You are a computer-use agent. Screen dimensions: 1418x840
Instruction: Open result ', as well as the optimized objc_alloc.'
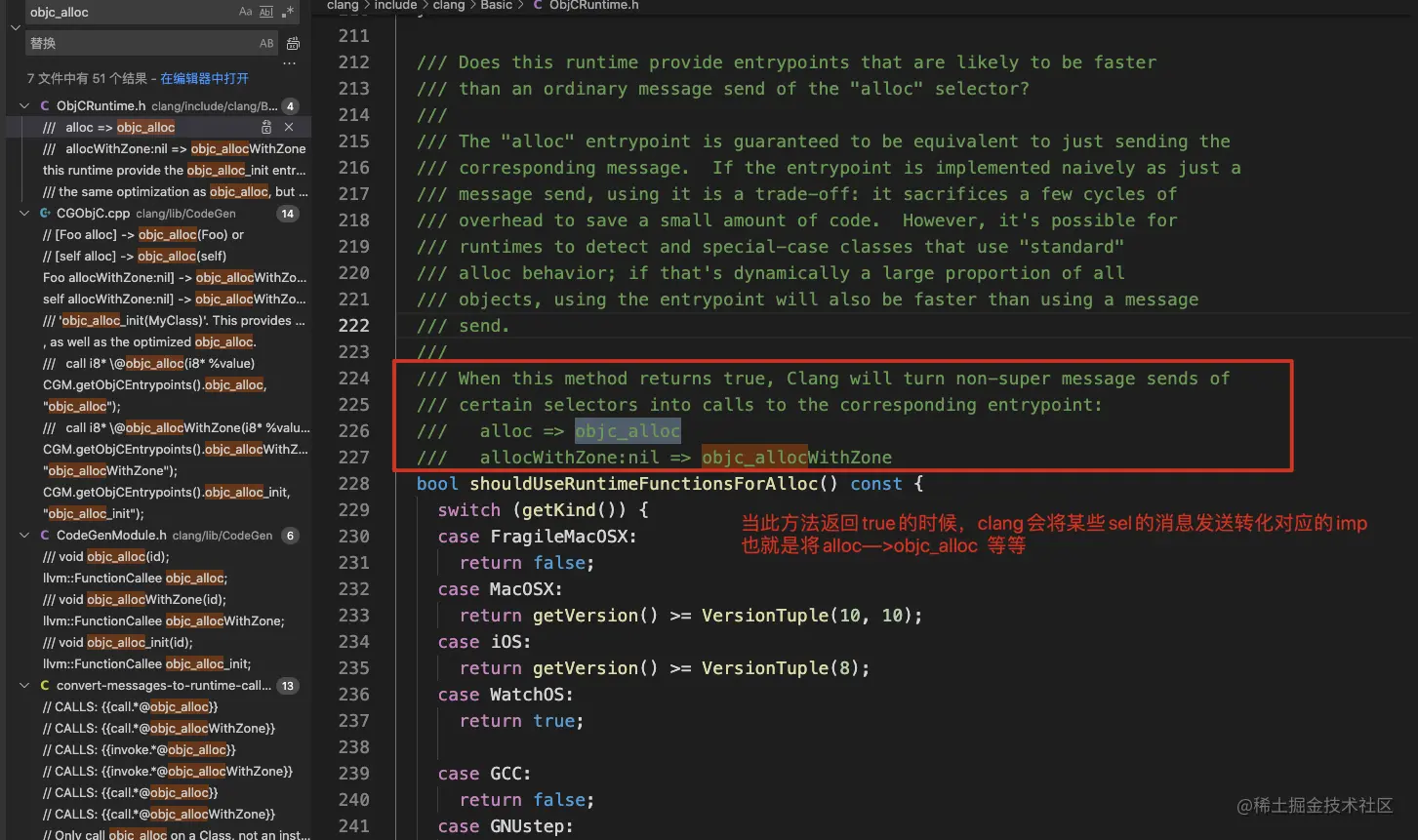(149, 342)
